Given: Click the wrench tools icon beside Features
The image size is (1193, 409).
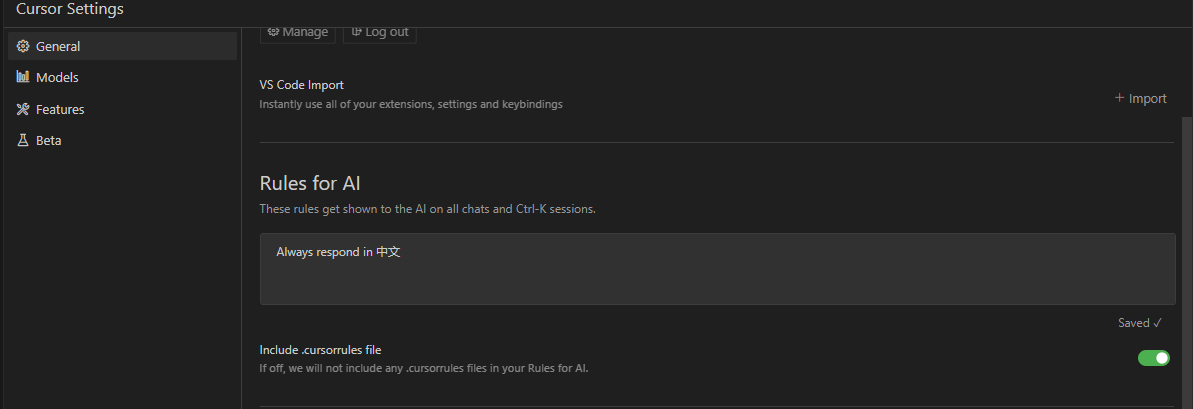Looking at the screenshot, I should pos(23,109).
